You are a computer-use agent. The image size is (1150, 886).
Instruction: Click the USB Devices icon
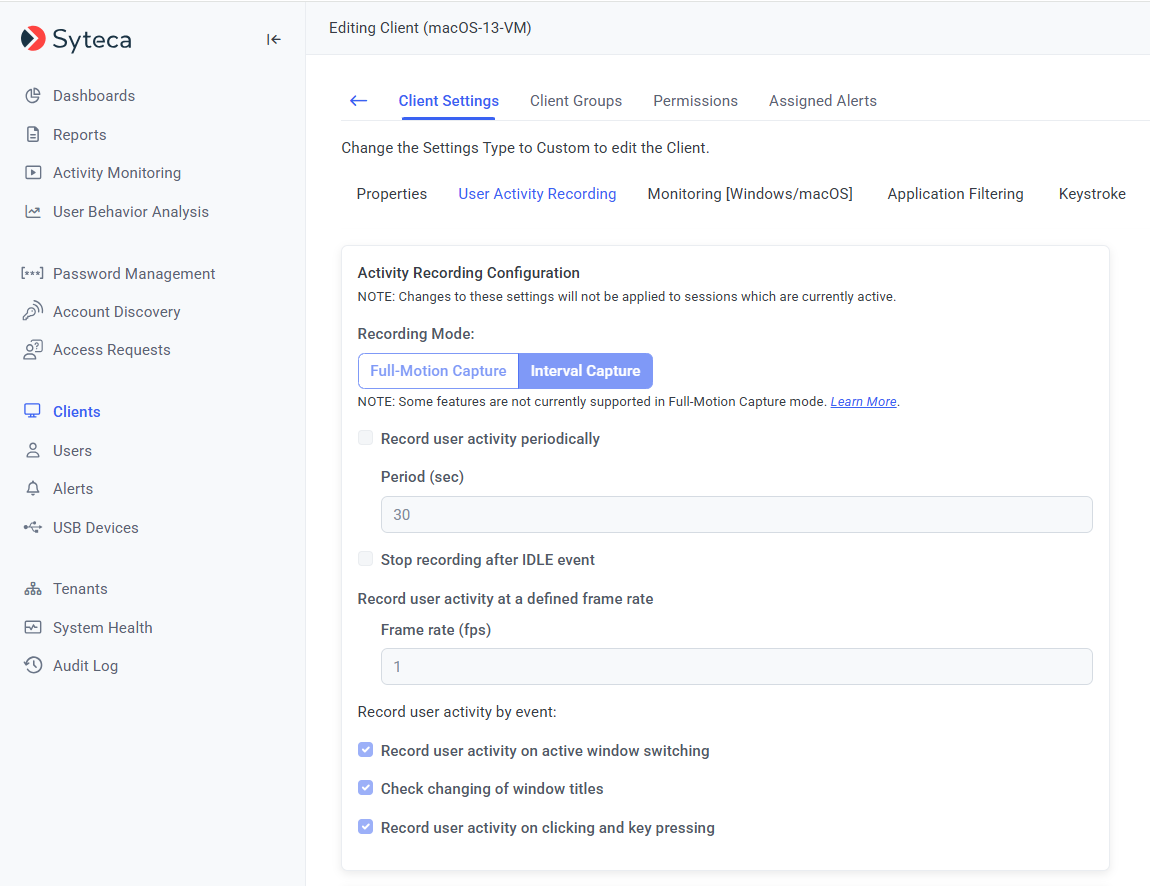click(x=33, y=528)
